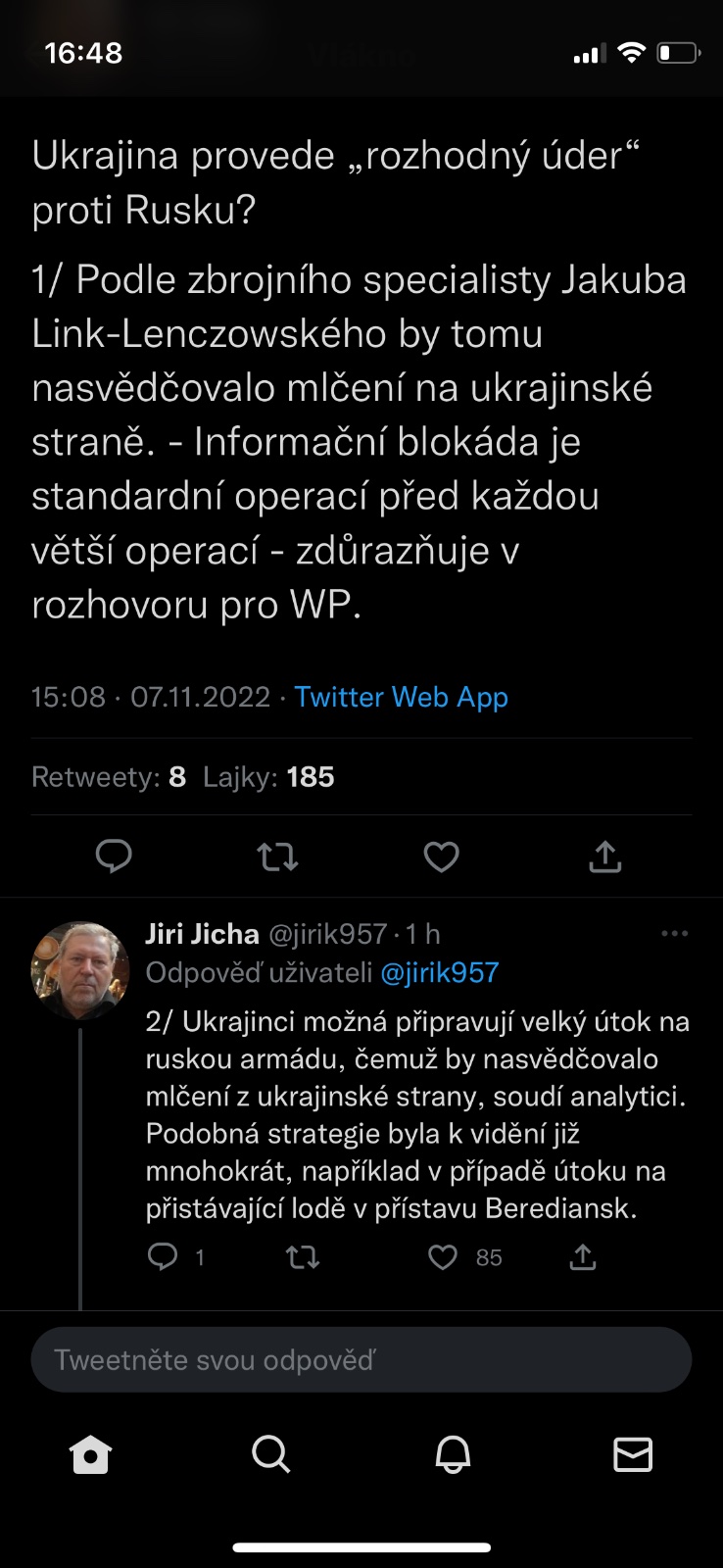
Task: Go to the Home tab
Action: (x=90, y=1454)
